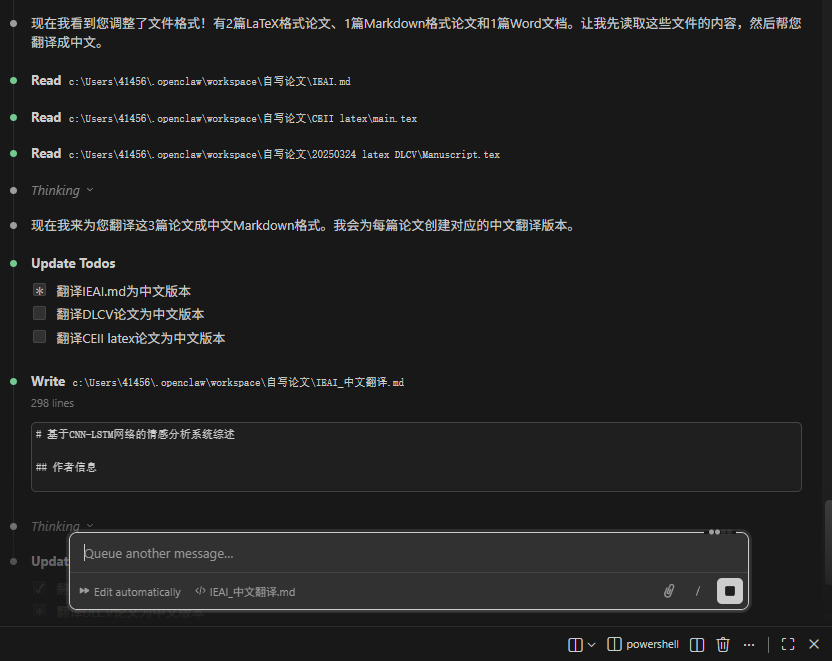Open the Read IEAI.md file path
The image size is (832, 661).
click(x=210, y=82)
